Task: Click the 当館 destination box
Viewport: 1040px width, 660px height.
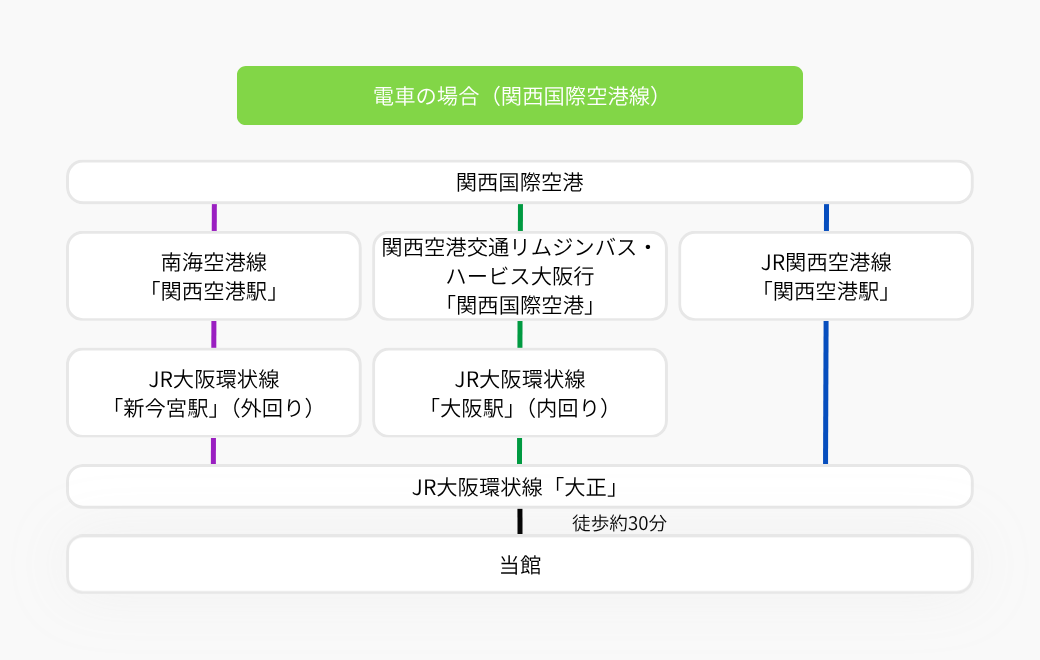Action: [x=519, y=564]
